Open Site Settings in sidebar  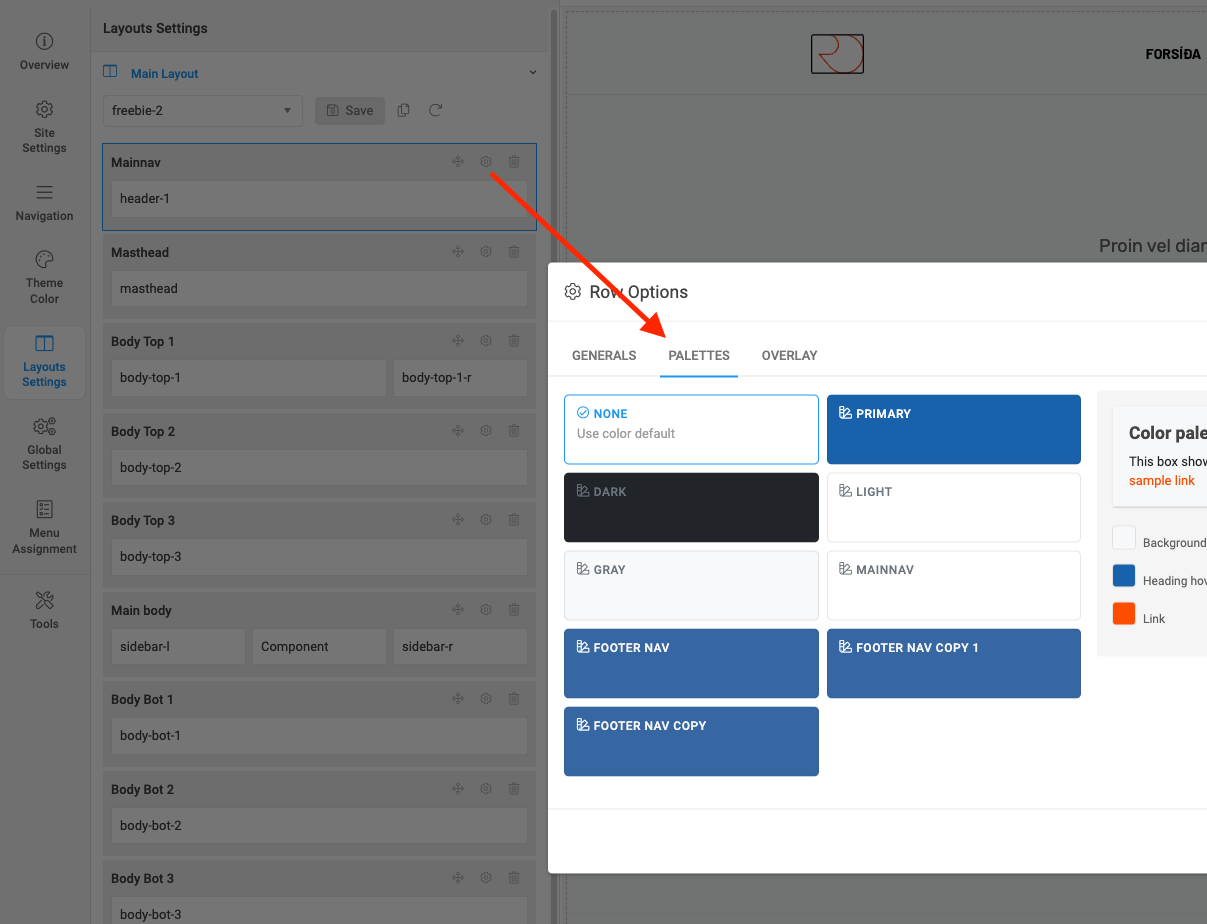(x=44, y=127)
